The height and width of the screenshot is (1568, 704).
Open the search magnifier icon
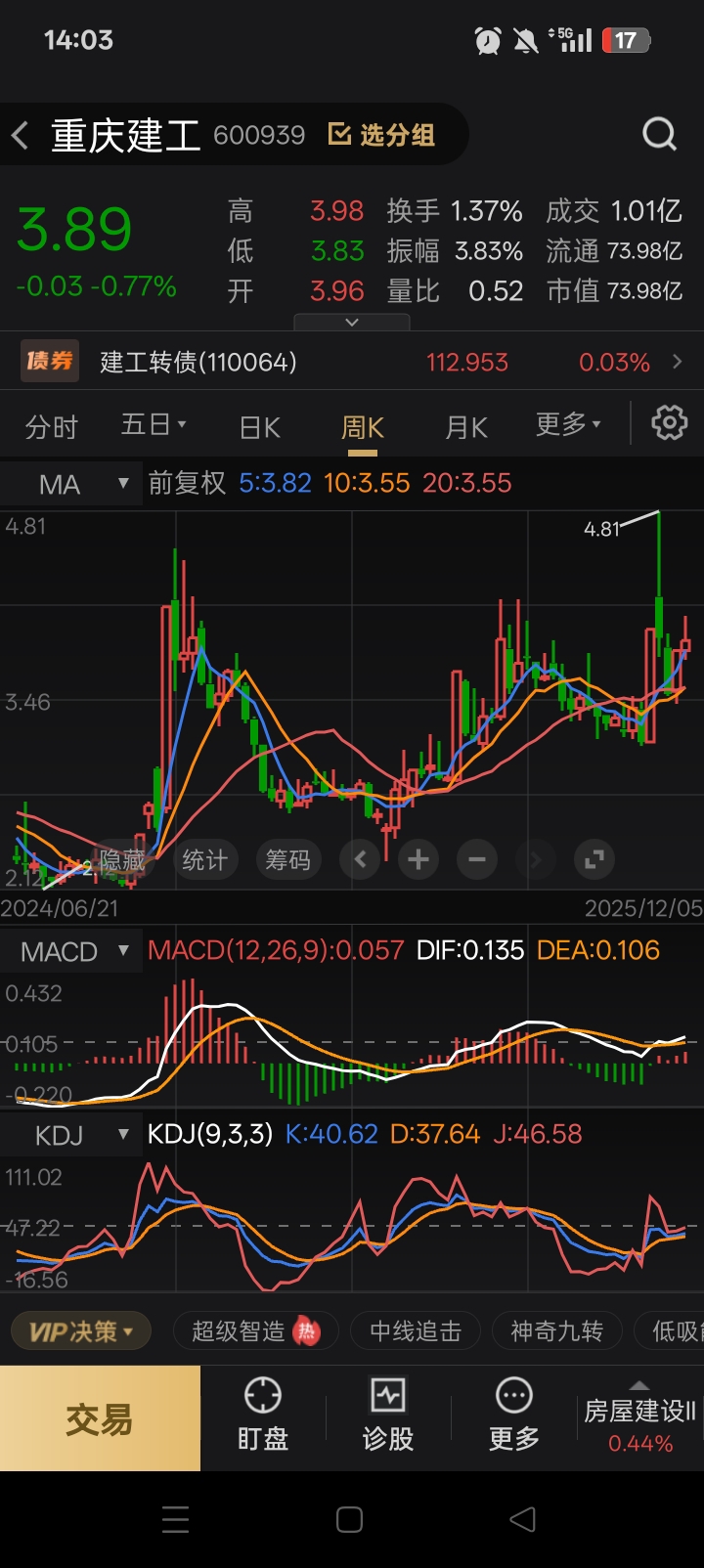tap(660, 134)
